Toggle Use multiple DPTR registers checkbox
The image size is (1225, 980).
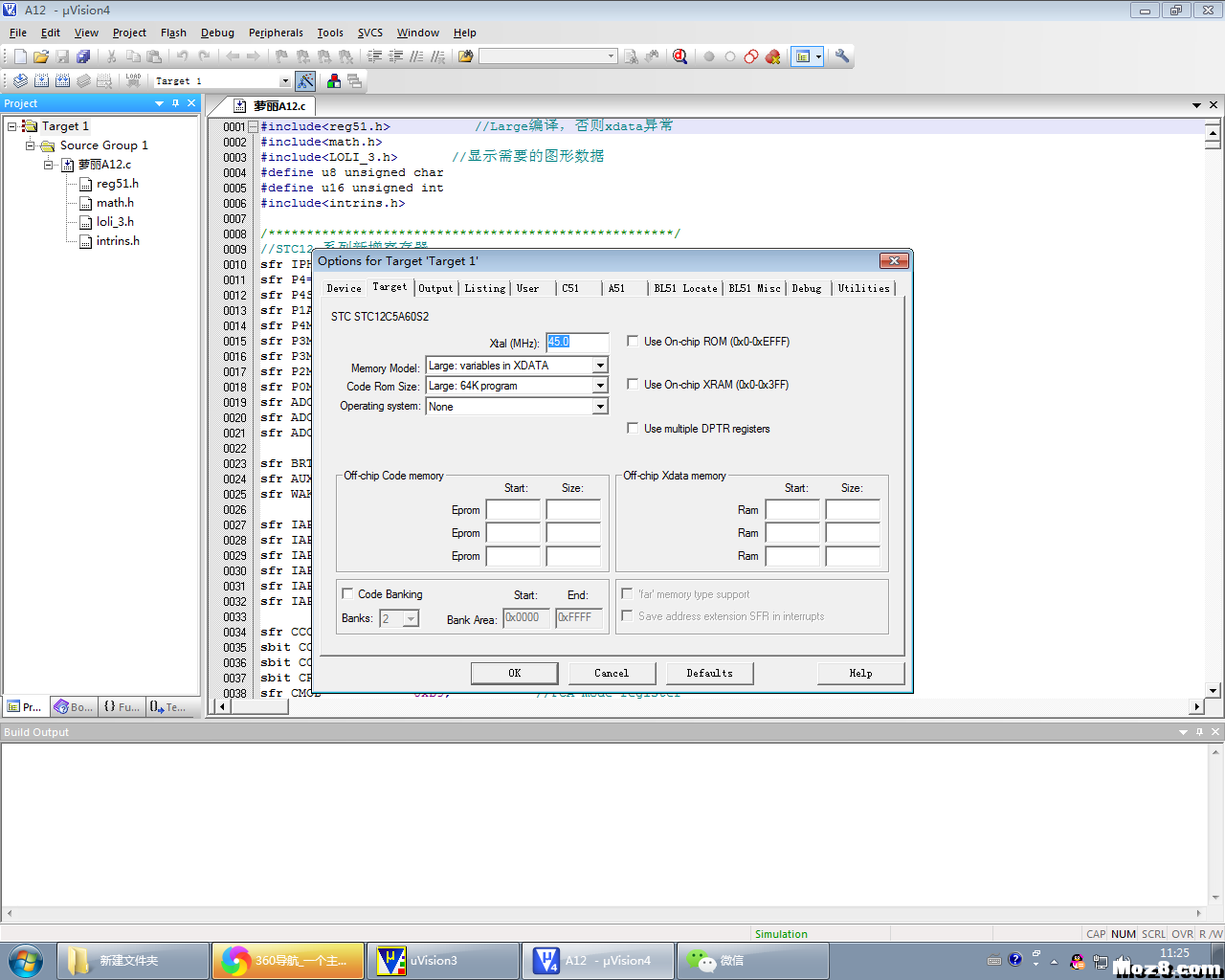633,428
